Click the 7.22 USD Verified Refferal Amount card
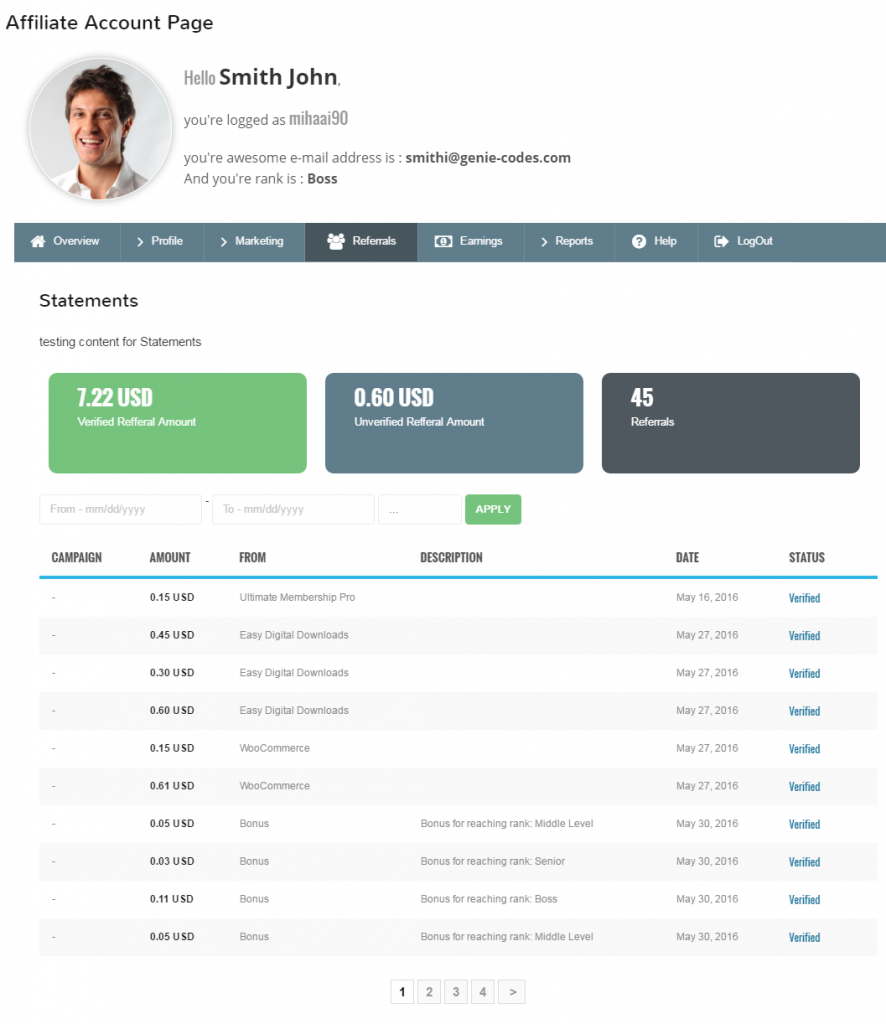886x1024 pixels. point(178,423)
